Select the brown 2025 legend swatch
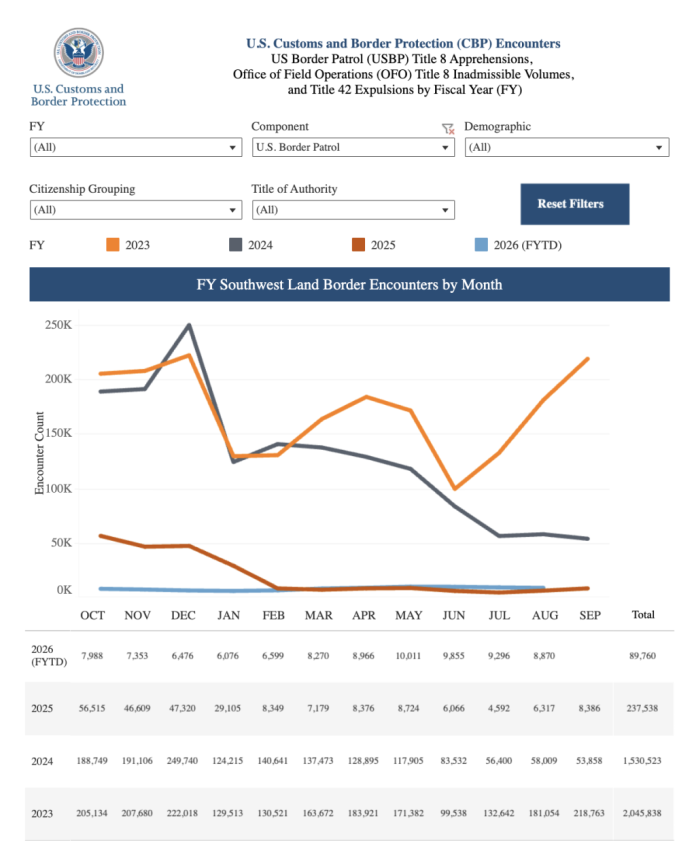Image resolution: width=696 pixels, height=844 pixels. (x=358, y=245)
